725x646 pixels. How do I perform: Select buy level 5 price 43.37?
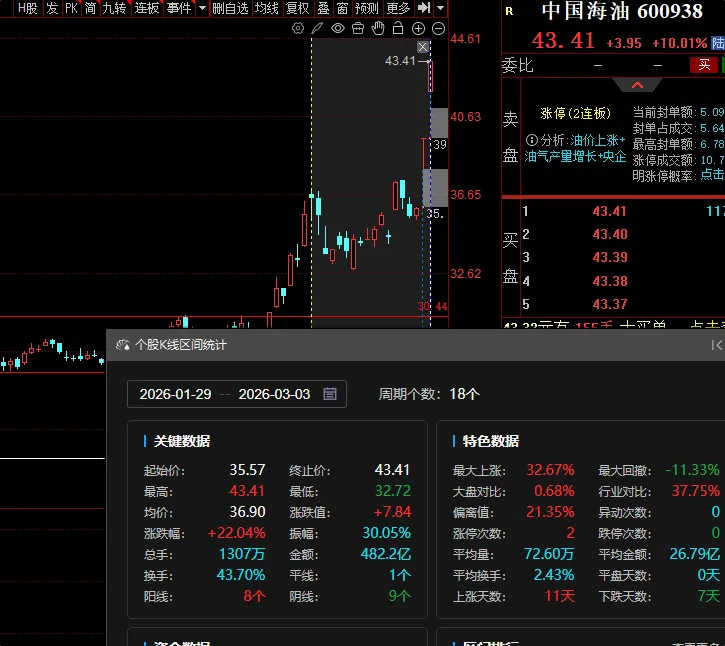point(609,304)
